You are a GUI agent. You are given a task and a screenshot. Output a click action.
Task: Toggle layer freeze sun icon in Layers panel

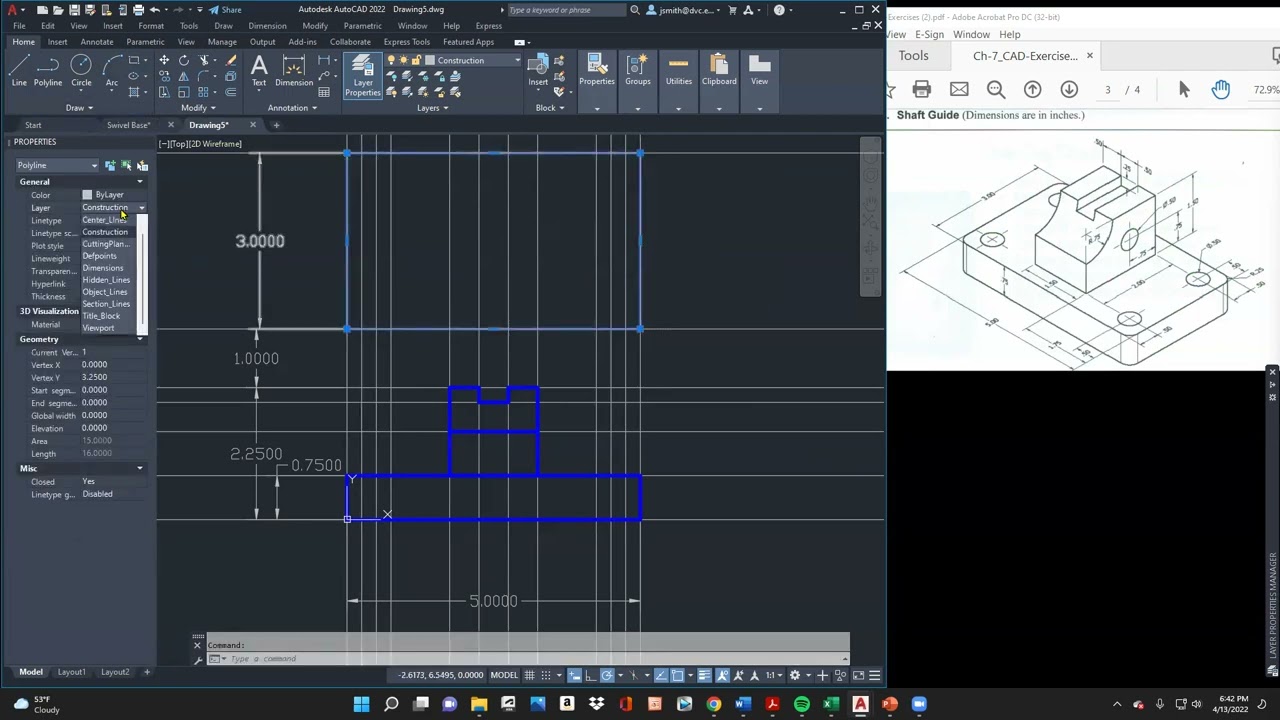point(402,60)
